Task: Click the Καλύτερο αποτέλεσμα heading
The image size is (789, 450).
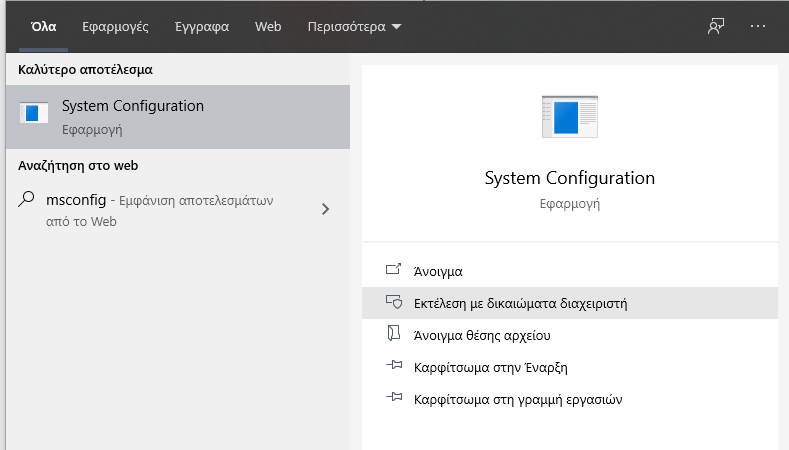Action: click(x=85, y=69)
